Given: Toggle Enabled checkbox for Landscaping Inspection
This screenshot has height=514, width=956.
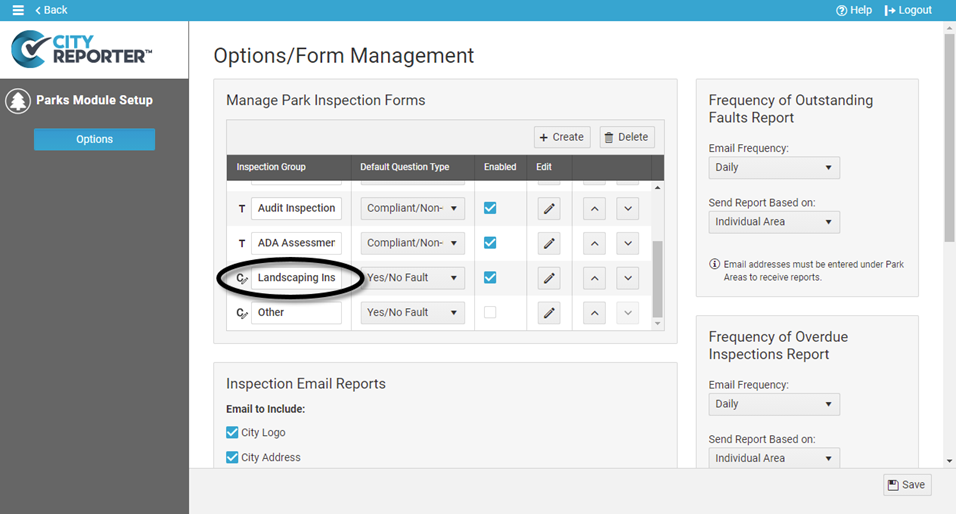Looking at the screenshot, I should pos(490,277).
